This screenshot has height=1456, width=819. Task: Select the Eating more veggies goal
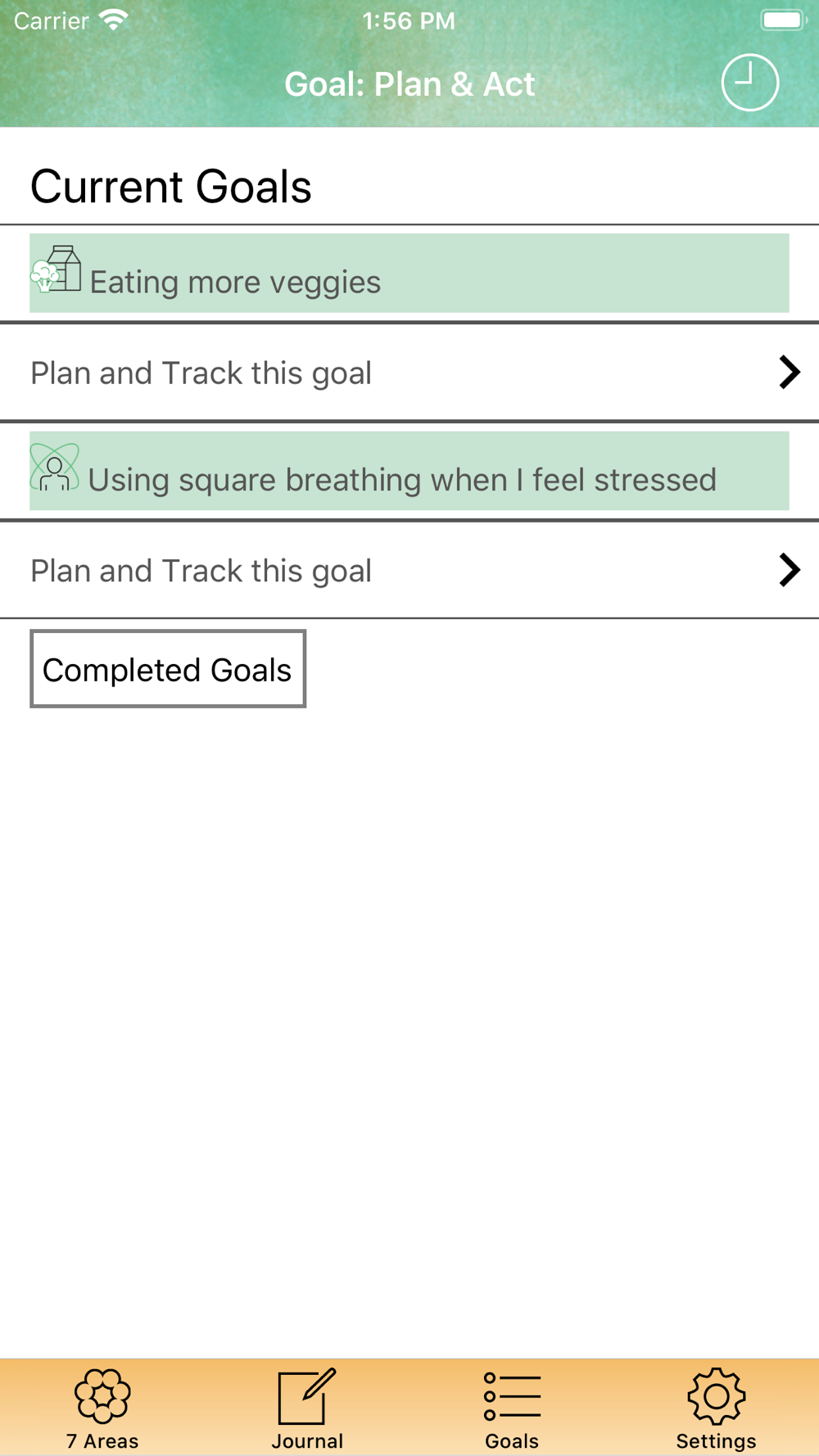(235, 283)
